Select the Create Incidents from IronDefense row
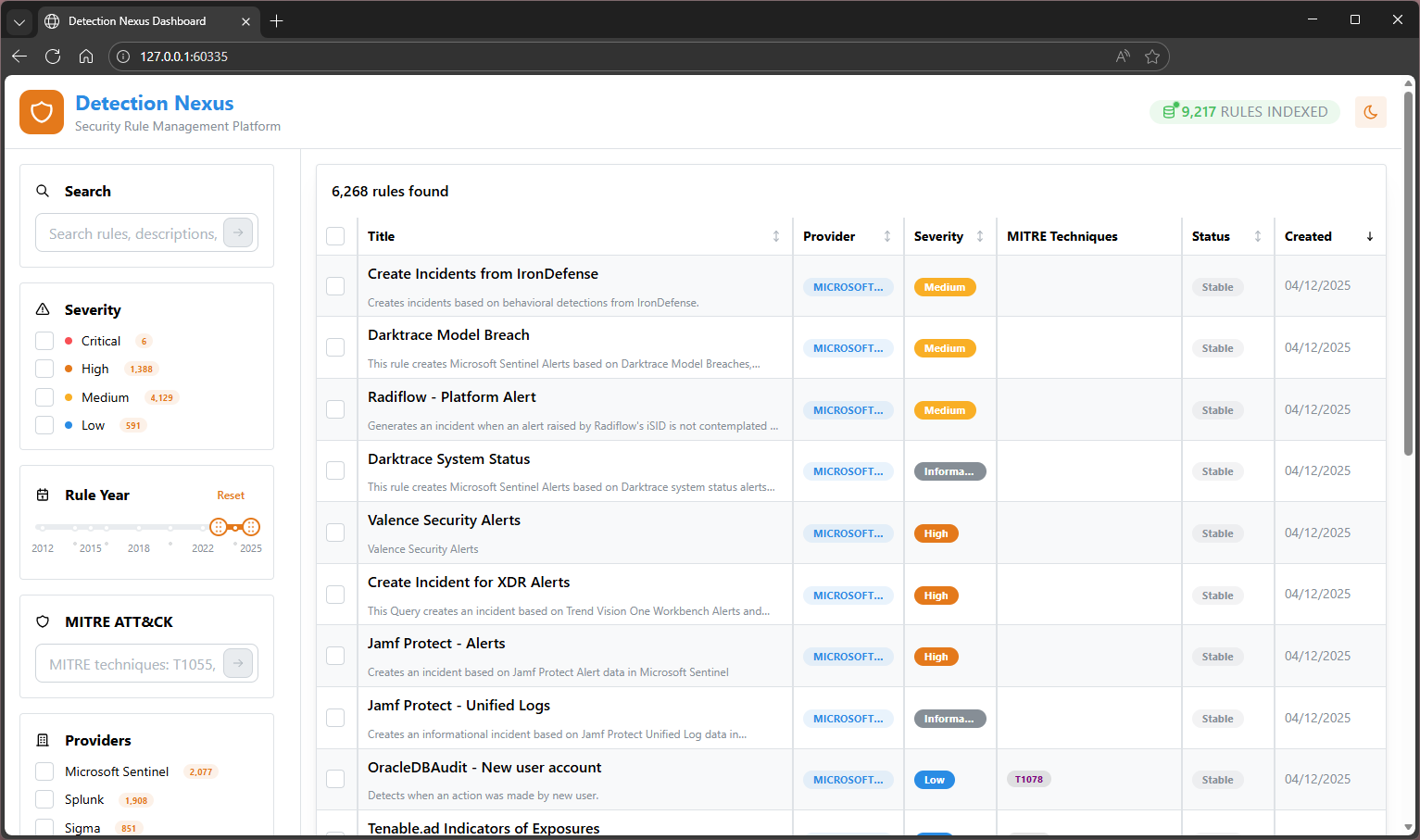1420x840 pixels. 335,286
